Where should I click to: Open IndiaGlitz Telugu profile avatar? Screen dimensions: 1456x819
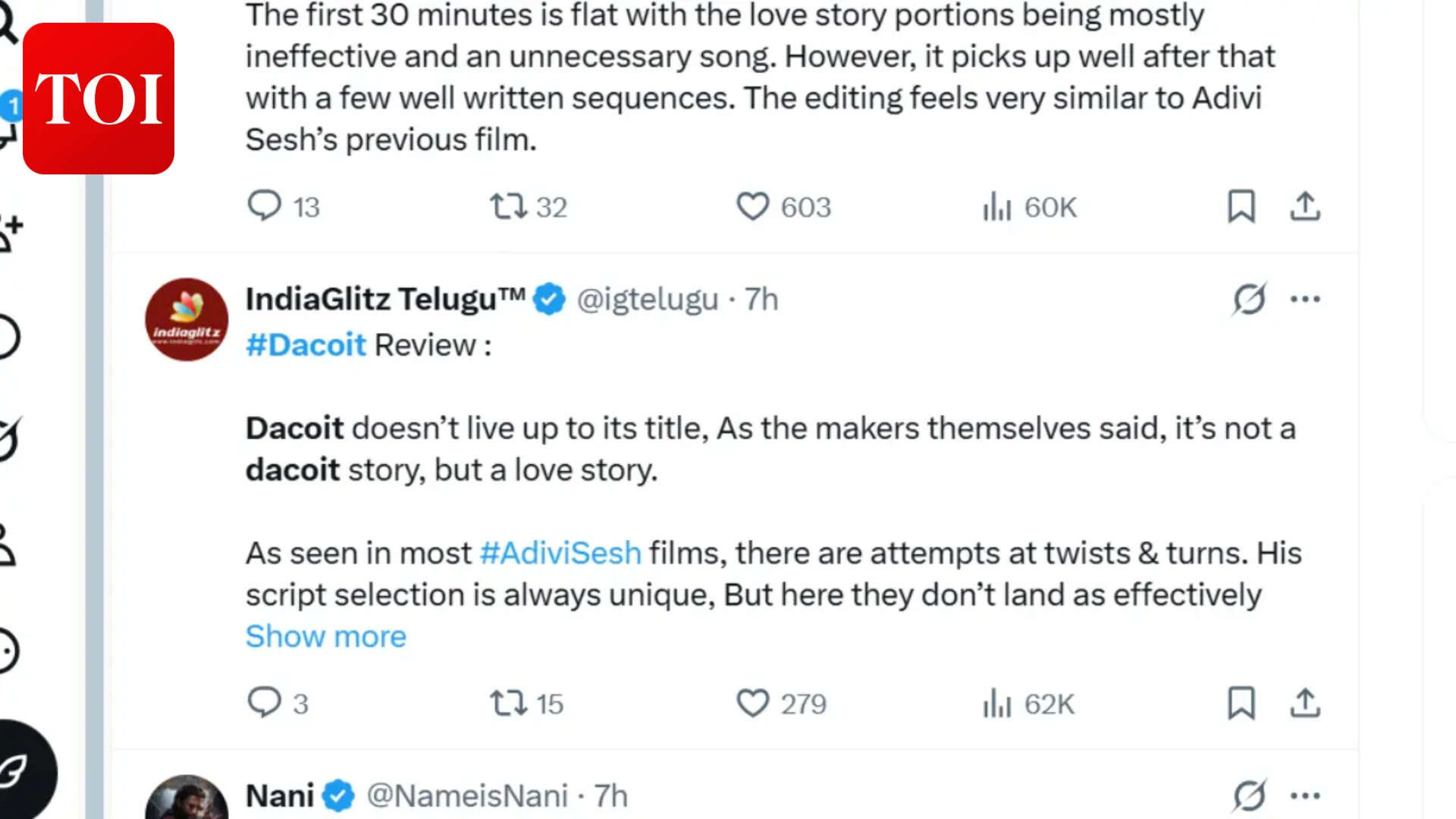pyautogui.click(x=187, y=319)
